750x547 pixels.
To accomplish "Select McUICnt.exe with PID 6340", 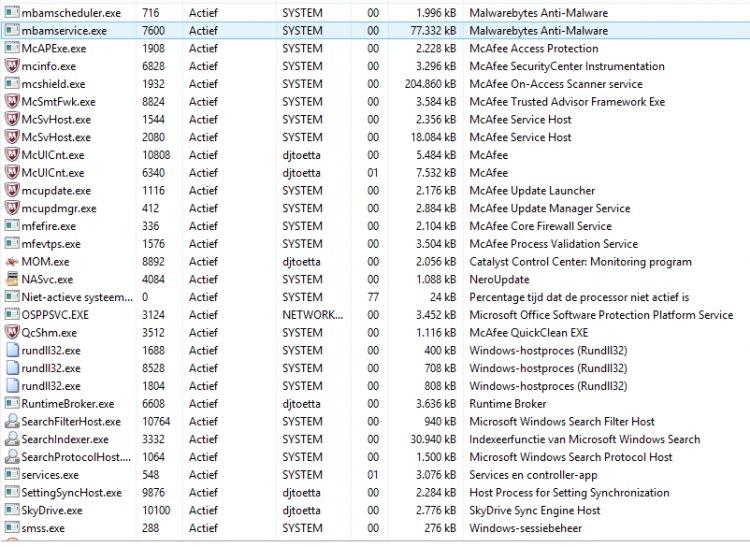I will 53,173.
